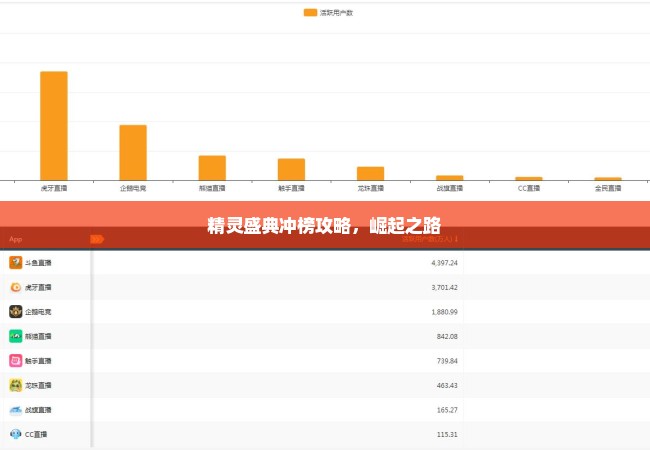Click the orange arrow icon beside App header

[x=97, y=239]
